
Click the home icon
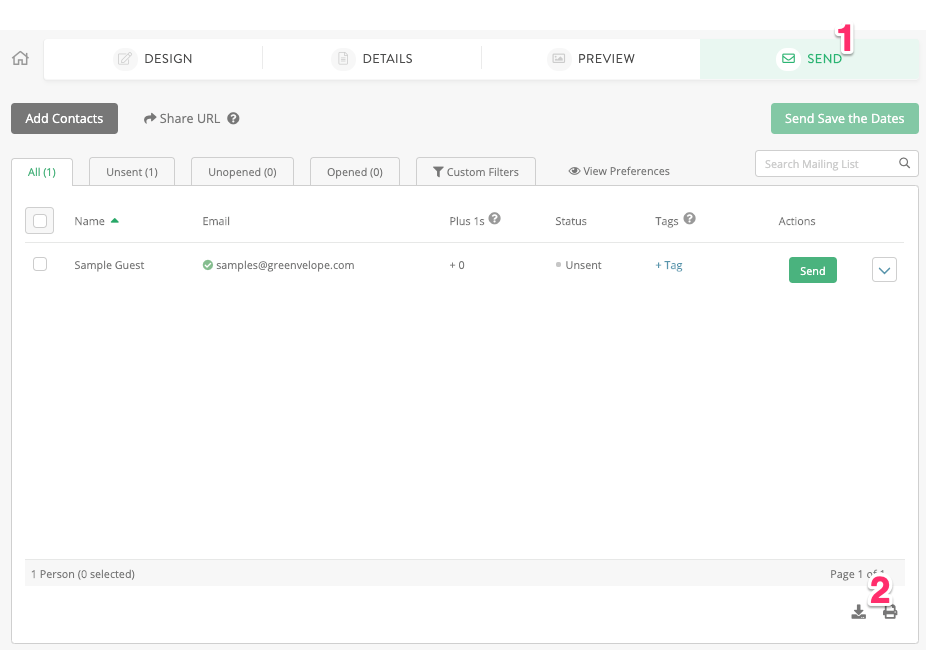point(19,58)
